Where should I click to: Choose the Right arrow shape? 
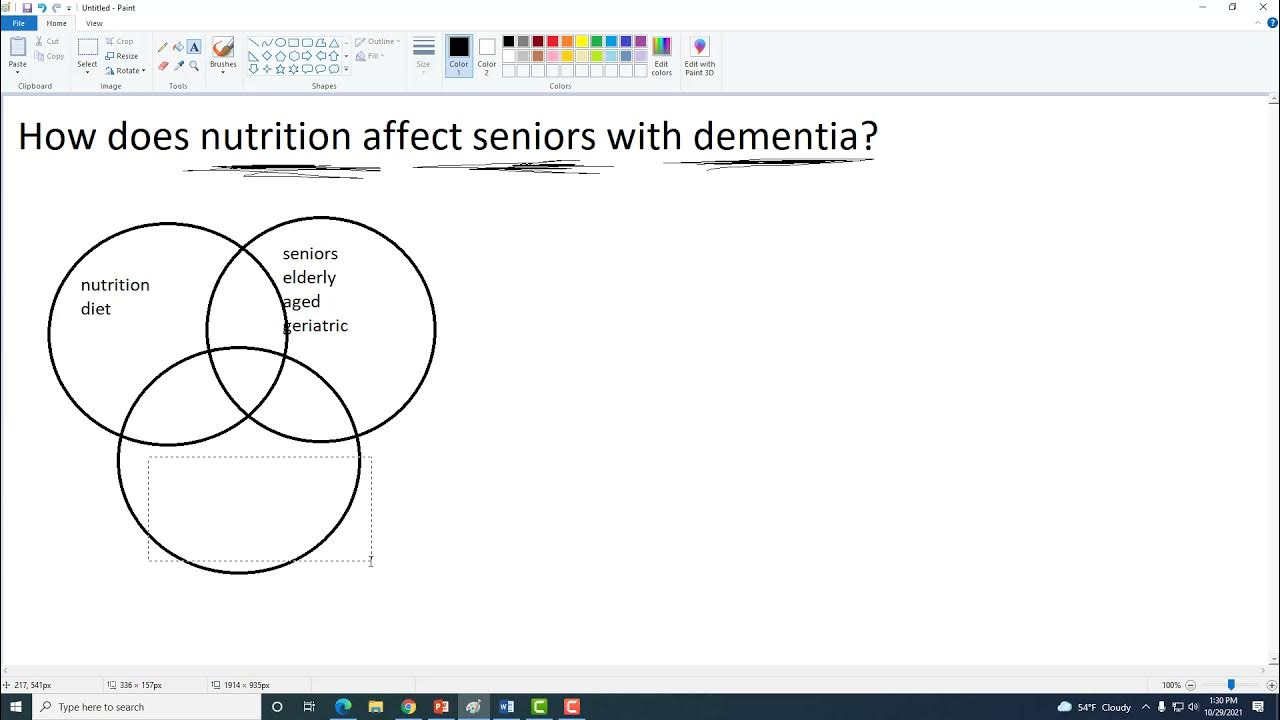[x=307, y=56]
